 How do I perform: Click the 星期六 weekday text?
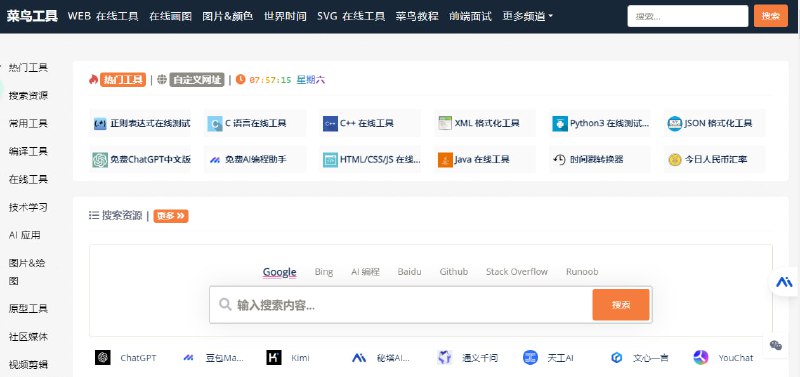point(311,80)
